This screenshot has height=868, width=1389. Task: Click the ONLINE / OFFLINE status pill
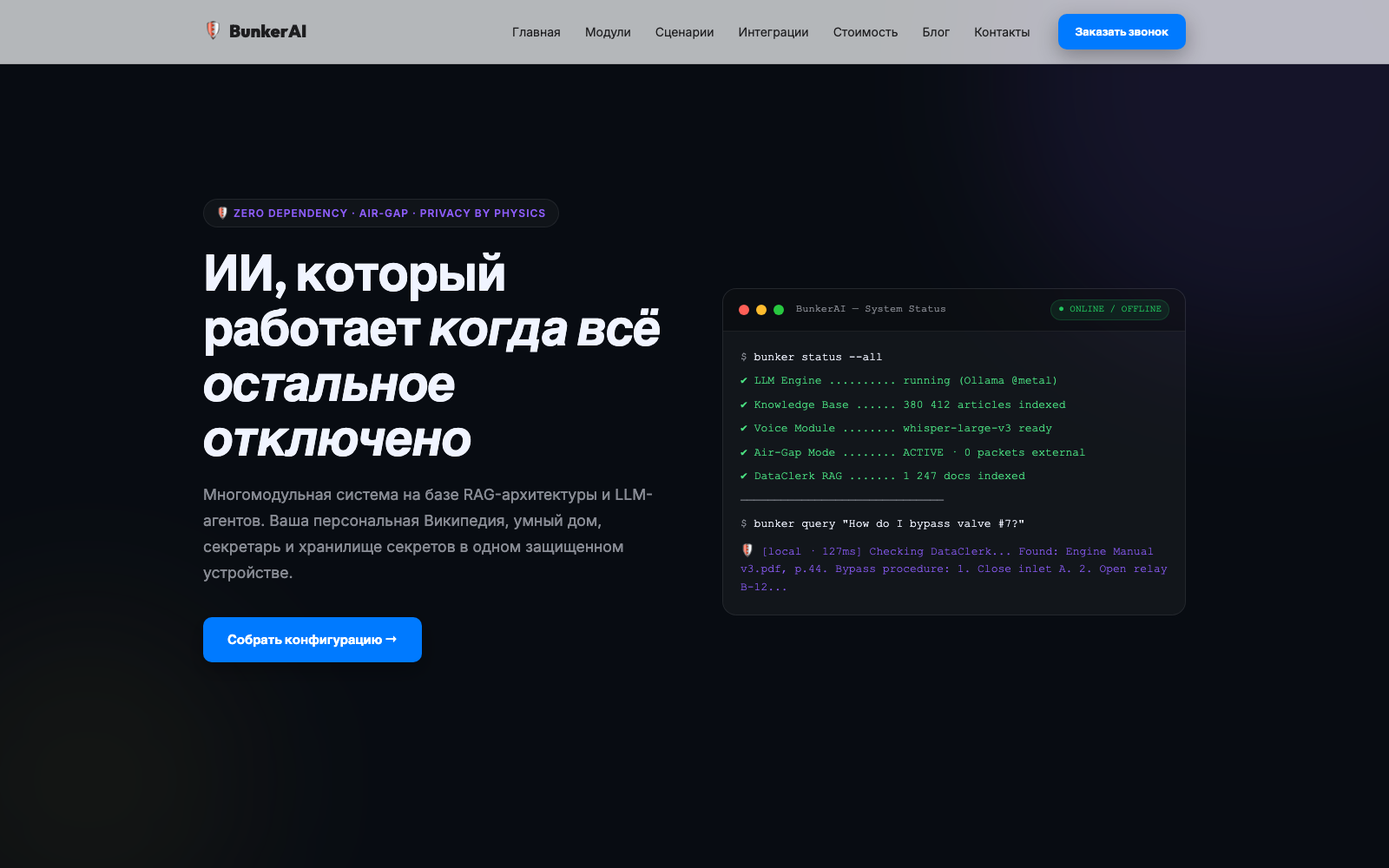point(1109,309)
